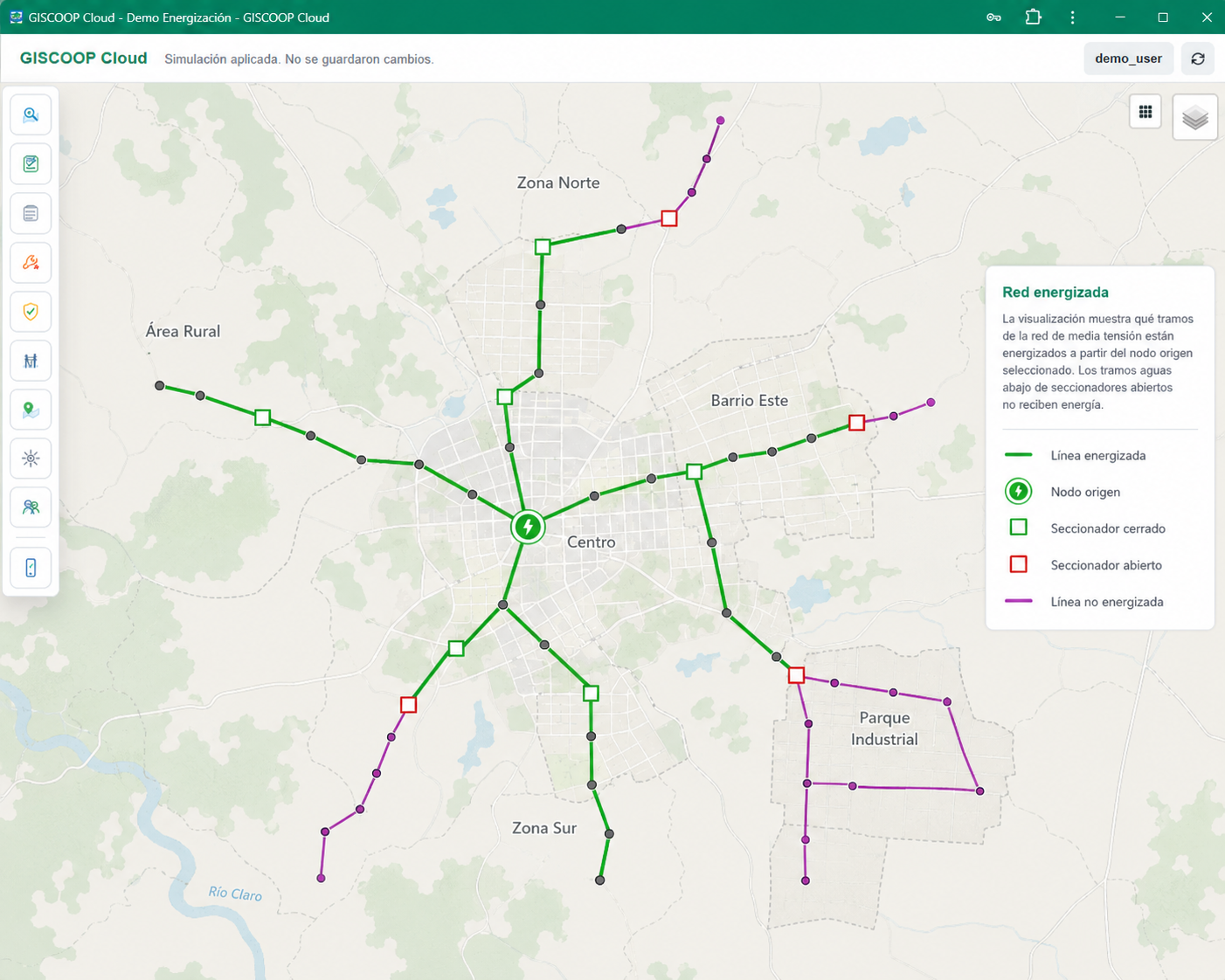1225x980 pixels.
Task: Open the edit form checklist tool
Action: click(x=31, y=163)
